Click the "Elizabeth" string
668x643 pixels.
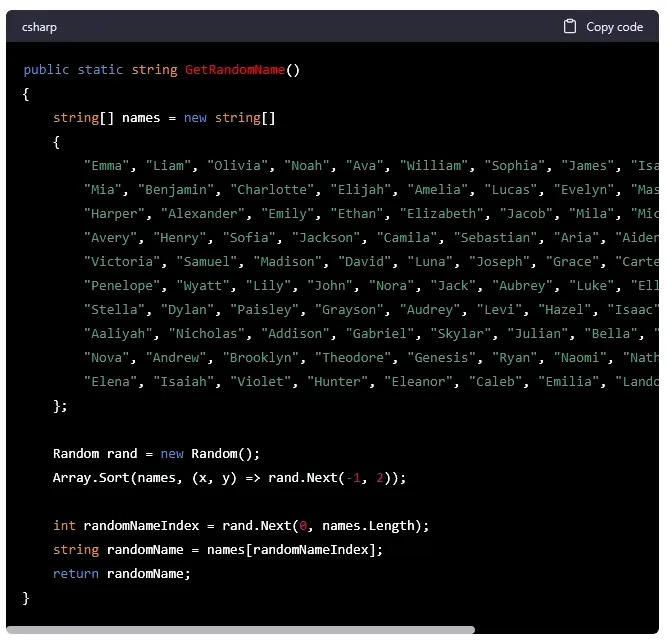(442, 213)
